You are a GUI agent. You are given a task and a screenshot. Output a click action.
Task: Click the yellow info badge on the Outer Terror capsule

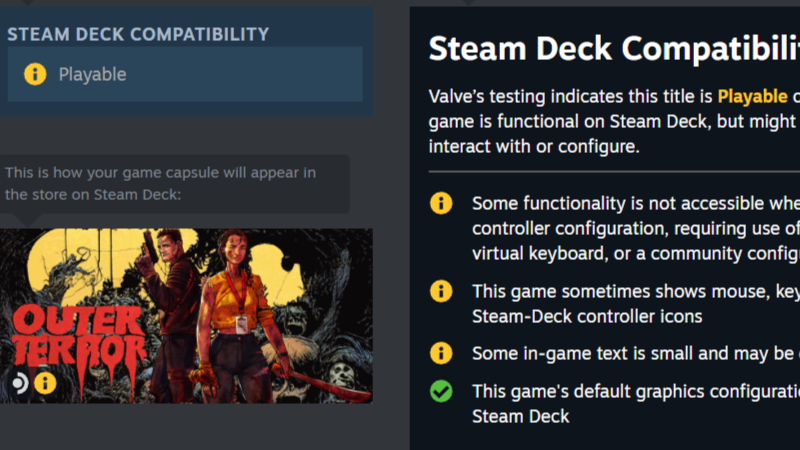[45, 383]
